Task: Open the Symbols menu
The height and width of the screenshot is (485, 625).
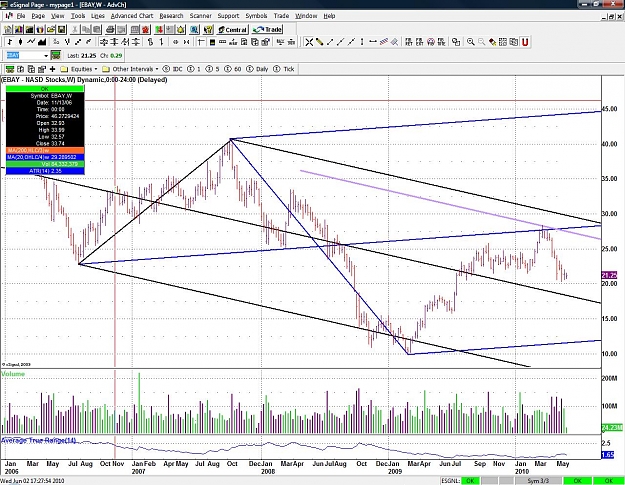Action: click(x=256, y=16)
